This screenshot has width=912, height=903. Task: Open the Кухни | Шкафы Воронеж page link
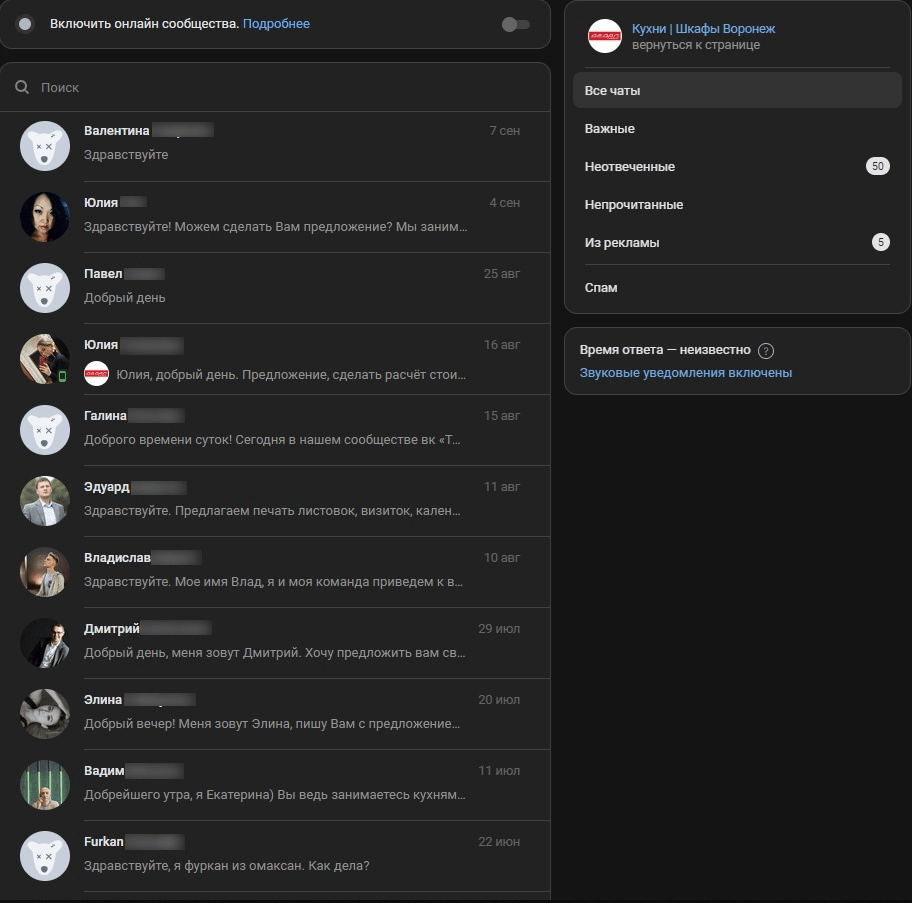[x=703, y=28]
